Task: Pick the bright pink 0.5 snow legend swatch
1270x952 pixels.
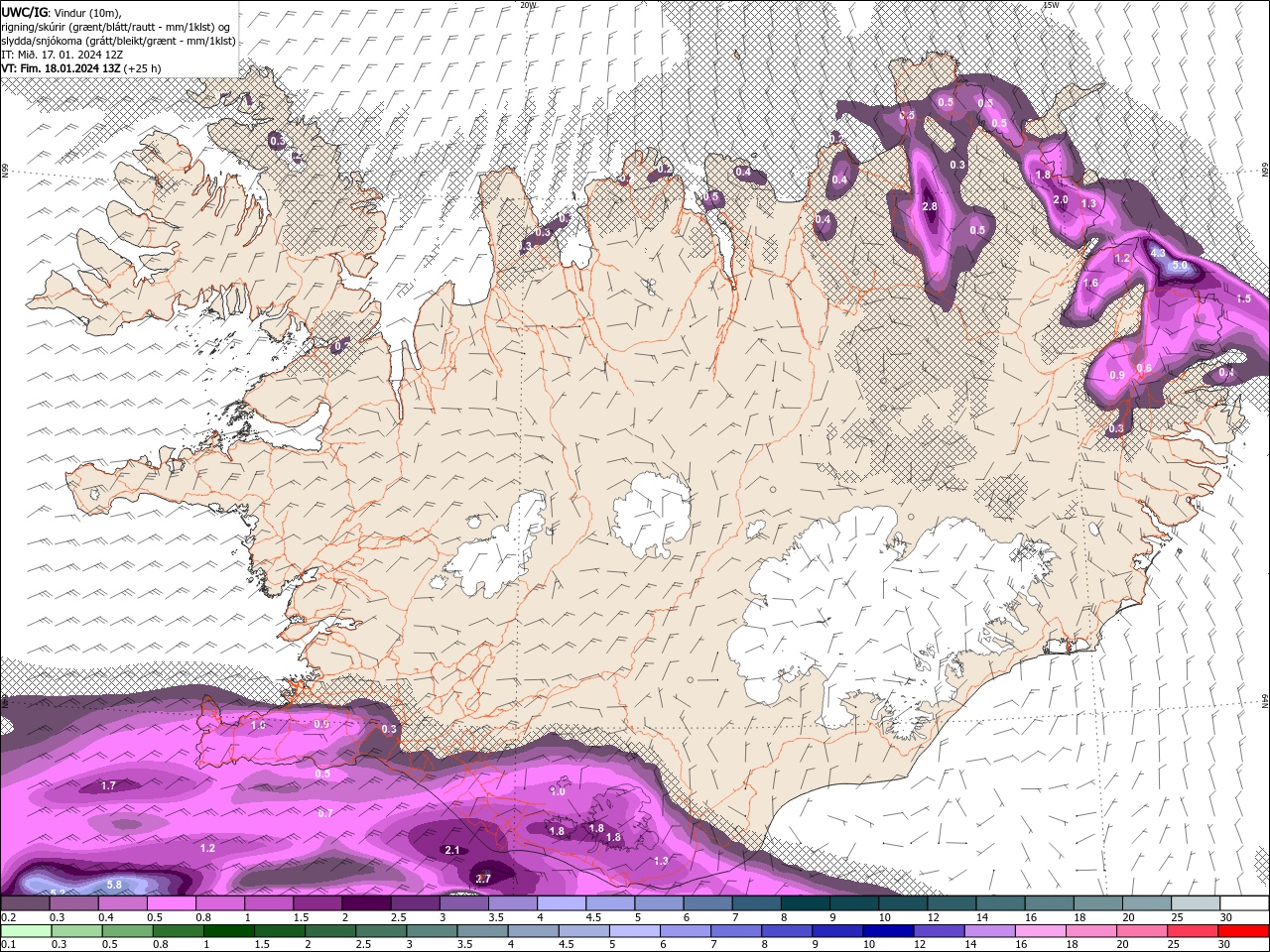Action: coord(172,903)
